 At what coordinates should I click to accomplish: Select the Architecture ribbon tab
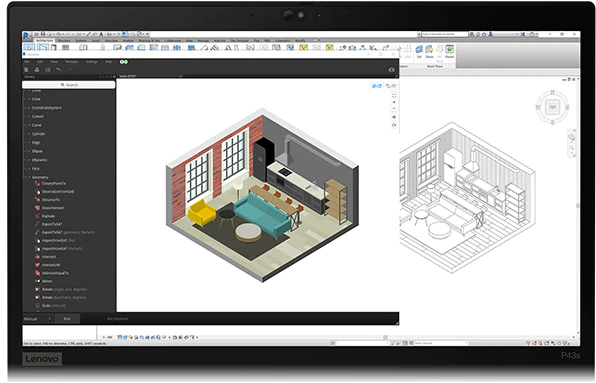(44, 40)
